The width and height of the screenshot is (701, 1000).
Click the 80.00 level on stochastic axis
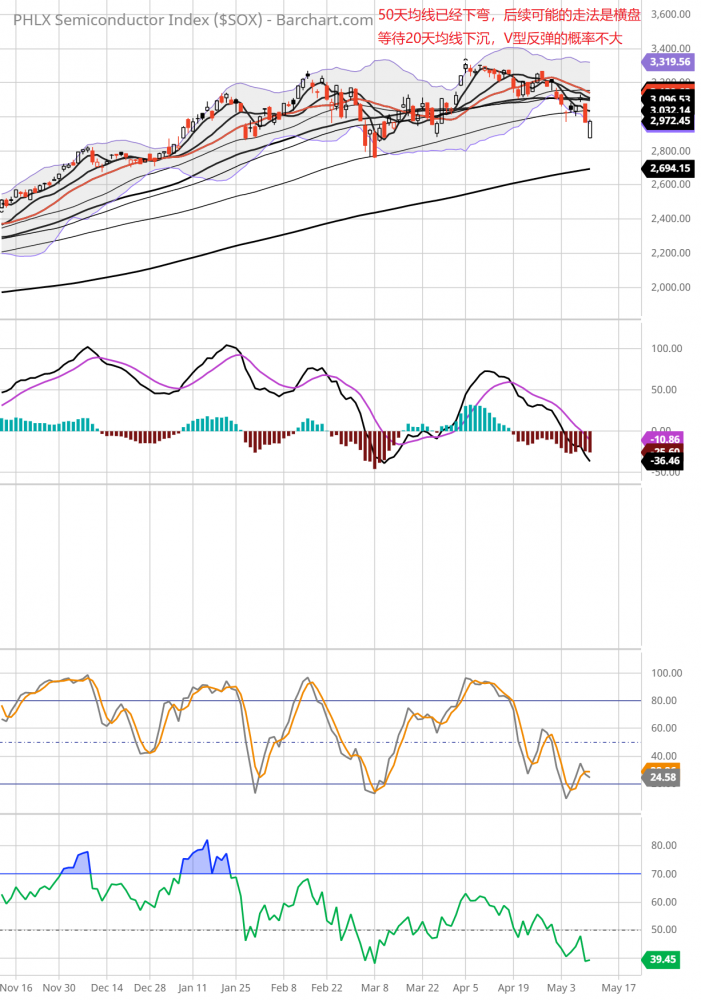point(665,701)
